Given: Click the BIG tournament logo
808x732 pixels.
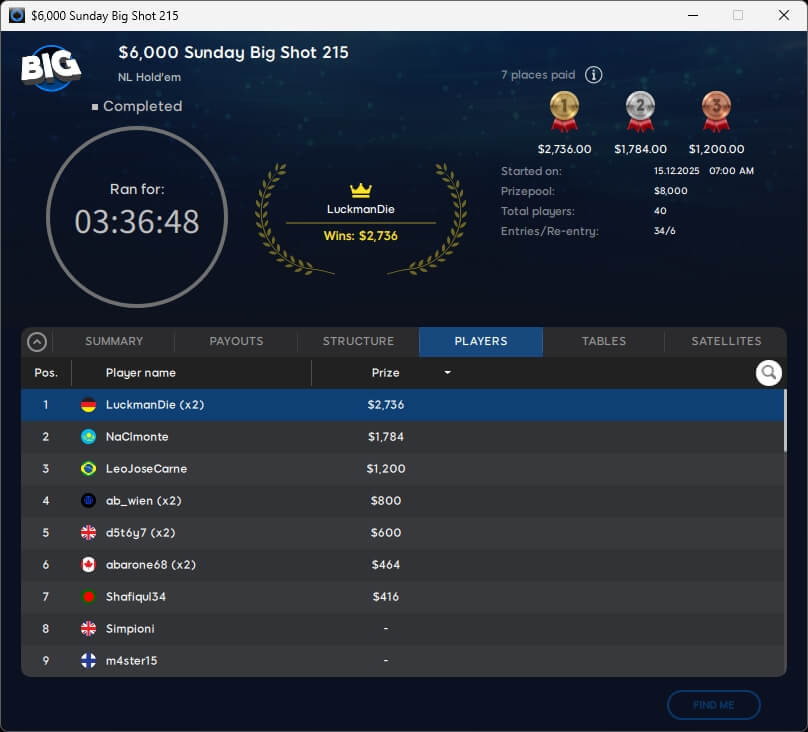Looking at the screenshot, I should point(51,67).
